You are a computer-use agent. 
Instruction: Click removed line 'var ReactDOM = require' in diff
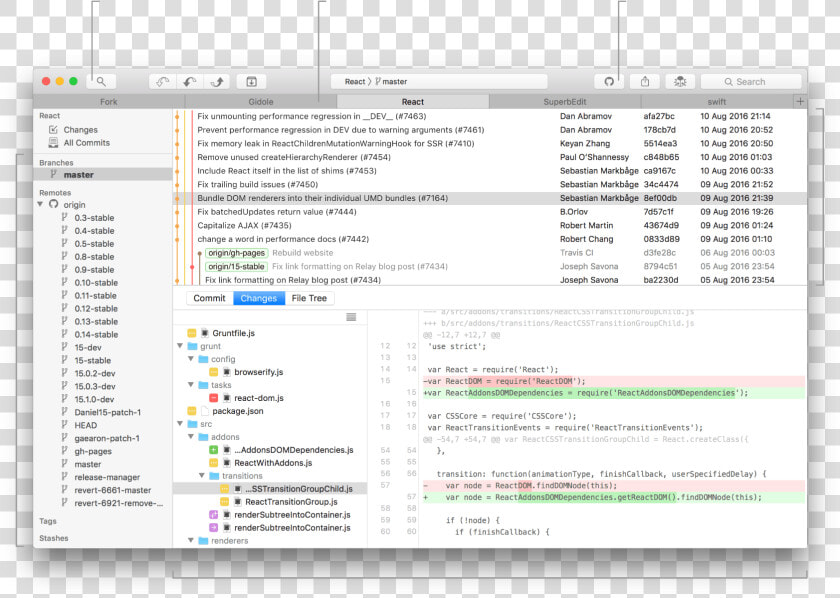click(614, 381)
